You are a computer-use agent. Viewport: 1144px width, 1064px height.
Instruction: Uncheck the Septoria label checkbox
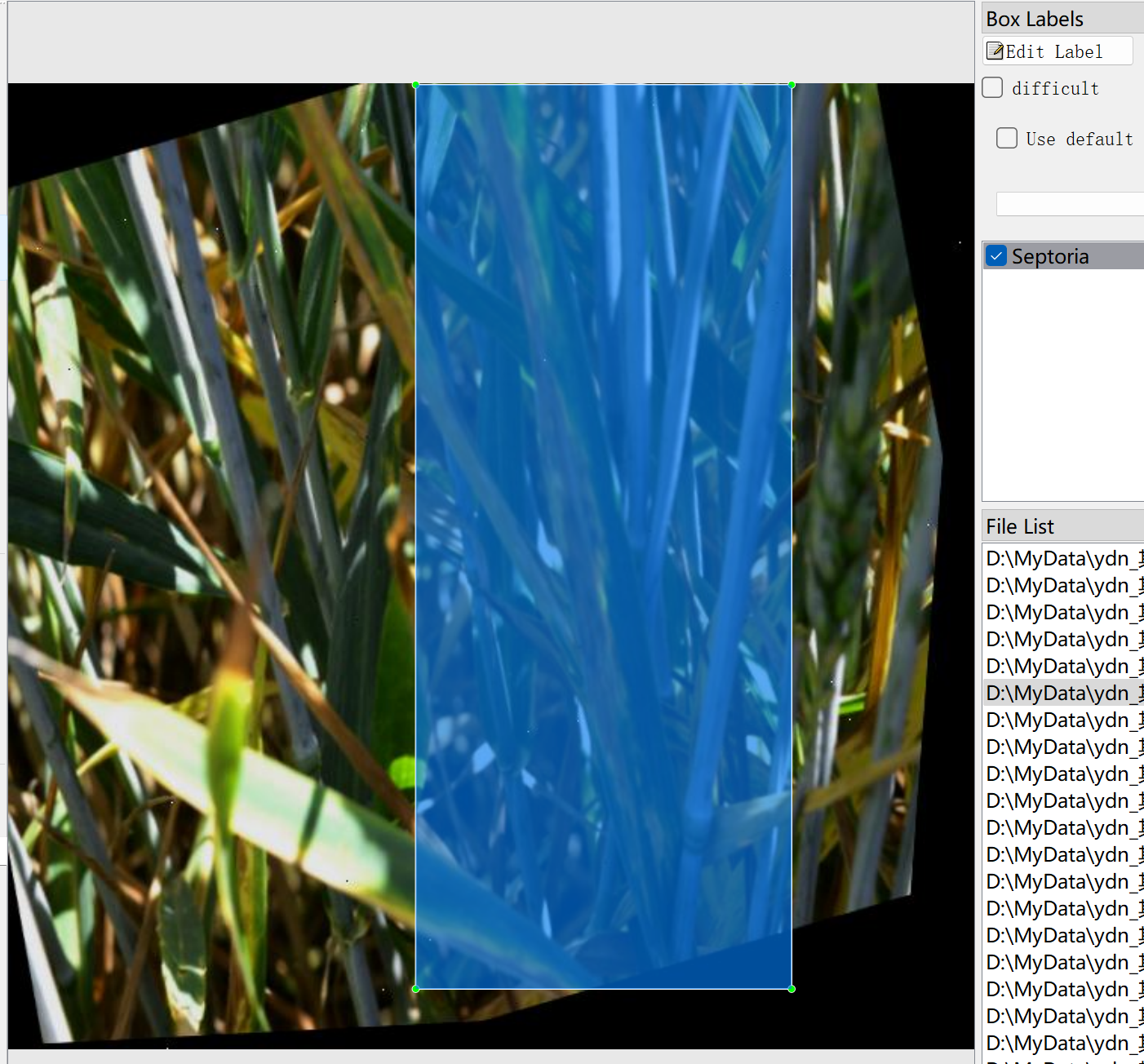[x=996, y=256]
